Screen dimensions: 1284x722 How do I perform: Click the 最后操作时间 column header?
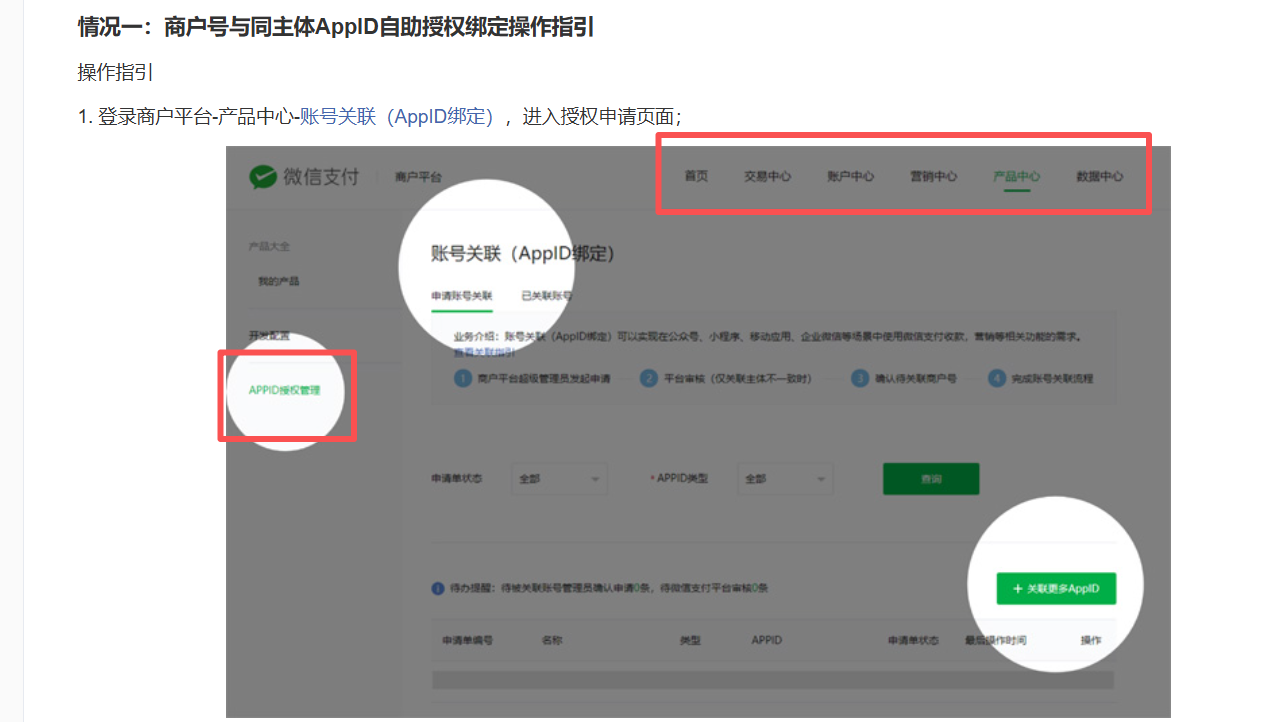(x=995, y=640)
